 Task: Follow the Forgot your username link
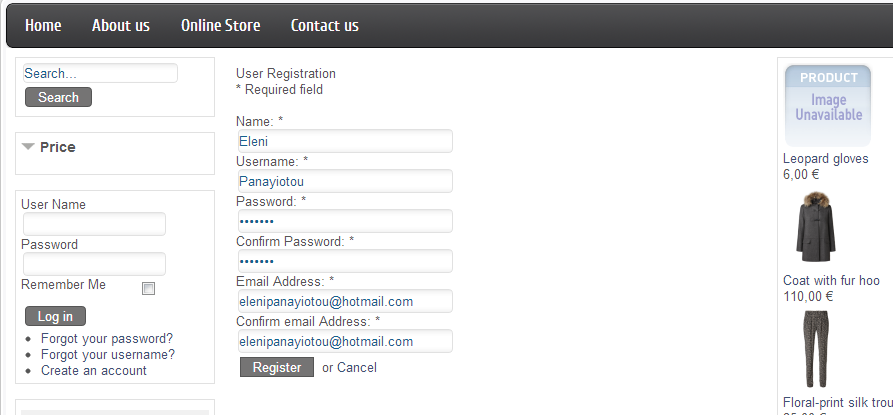108,355
